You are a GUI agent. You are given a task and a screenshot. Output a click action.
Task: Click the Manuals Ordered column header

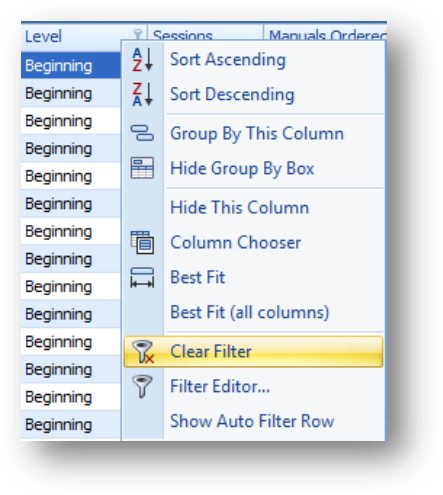(325, 32)
